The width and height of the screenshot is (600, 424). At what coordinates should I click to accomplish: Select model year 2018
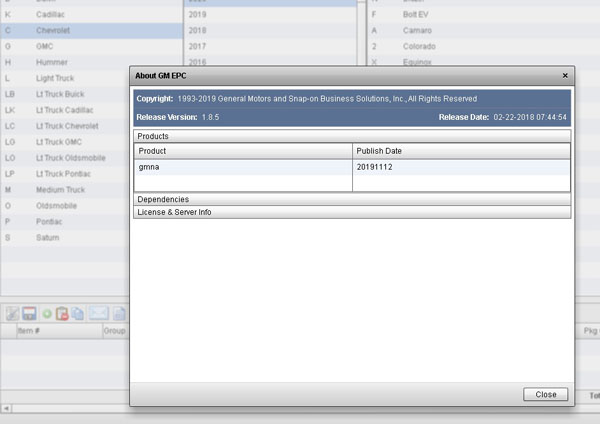pyautogui.click(x=270, y=30)
